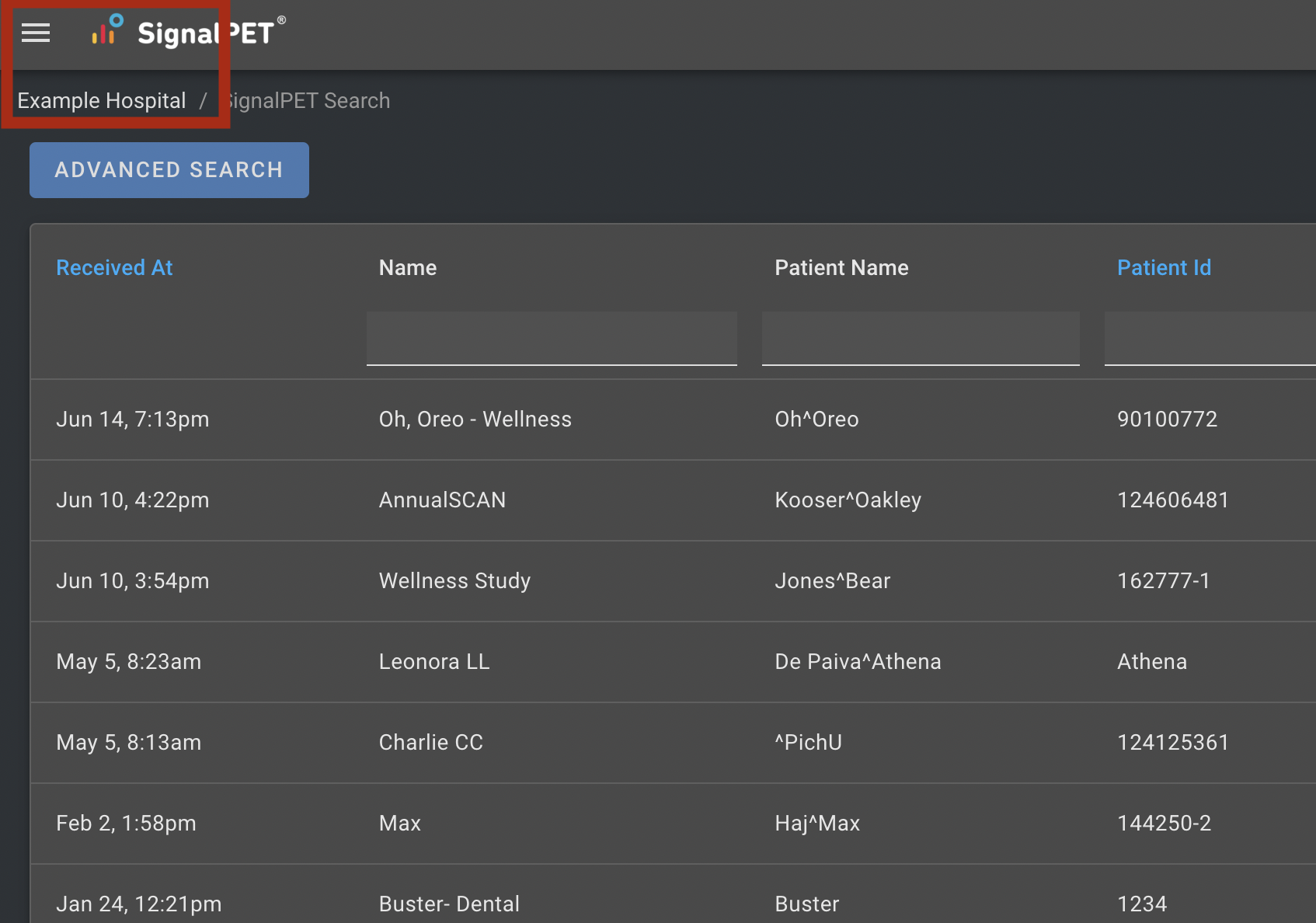The height and width of the screenshot is (923, 1316).
Task: Open Advanced Search
Action: (x=169, y=170)
